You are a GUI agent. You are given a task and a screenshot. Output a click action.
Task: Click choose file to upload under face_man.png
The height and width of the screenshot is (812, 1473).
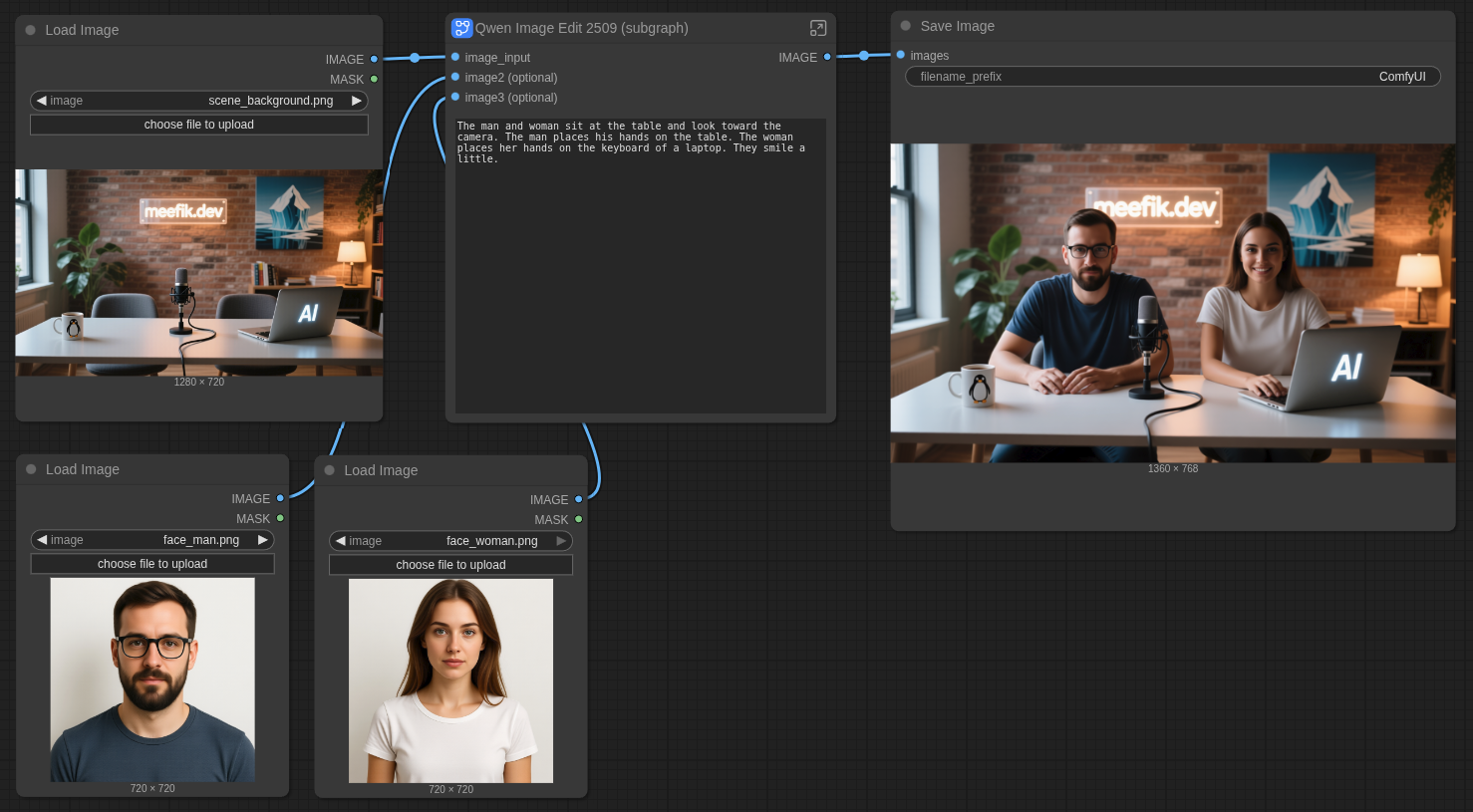pos(151,563)
